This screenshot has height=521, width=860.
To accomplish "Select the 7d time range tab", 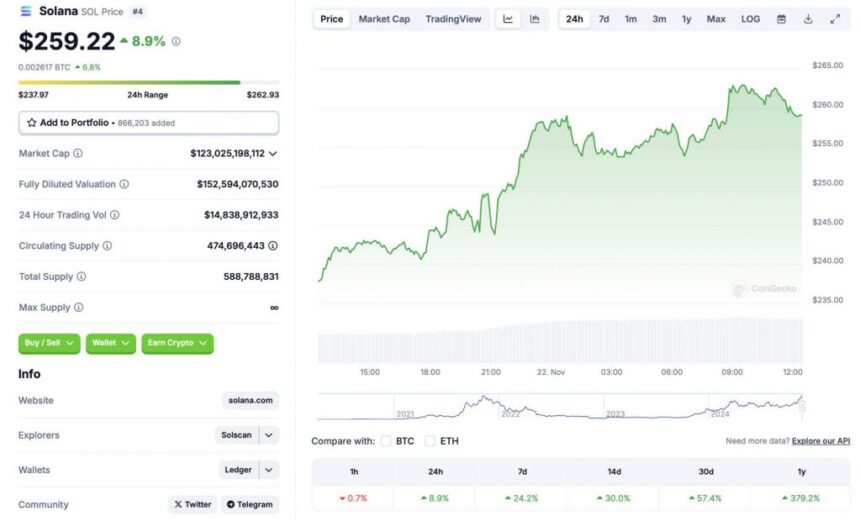I will (604, 19).
